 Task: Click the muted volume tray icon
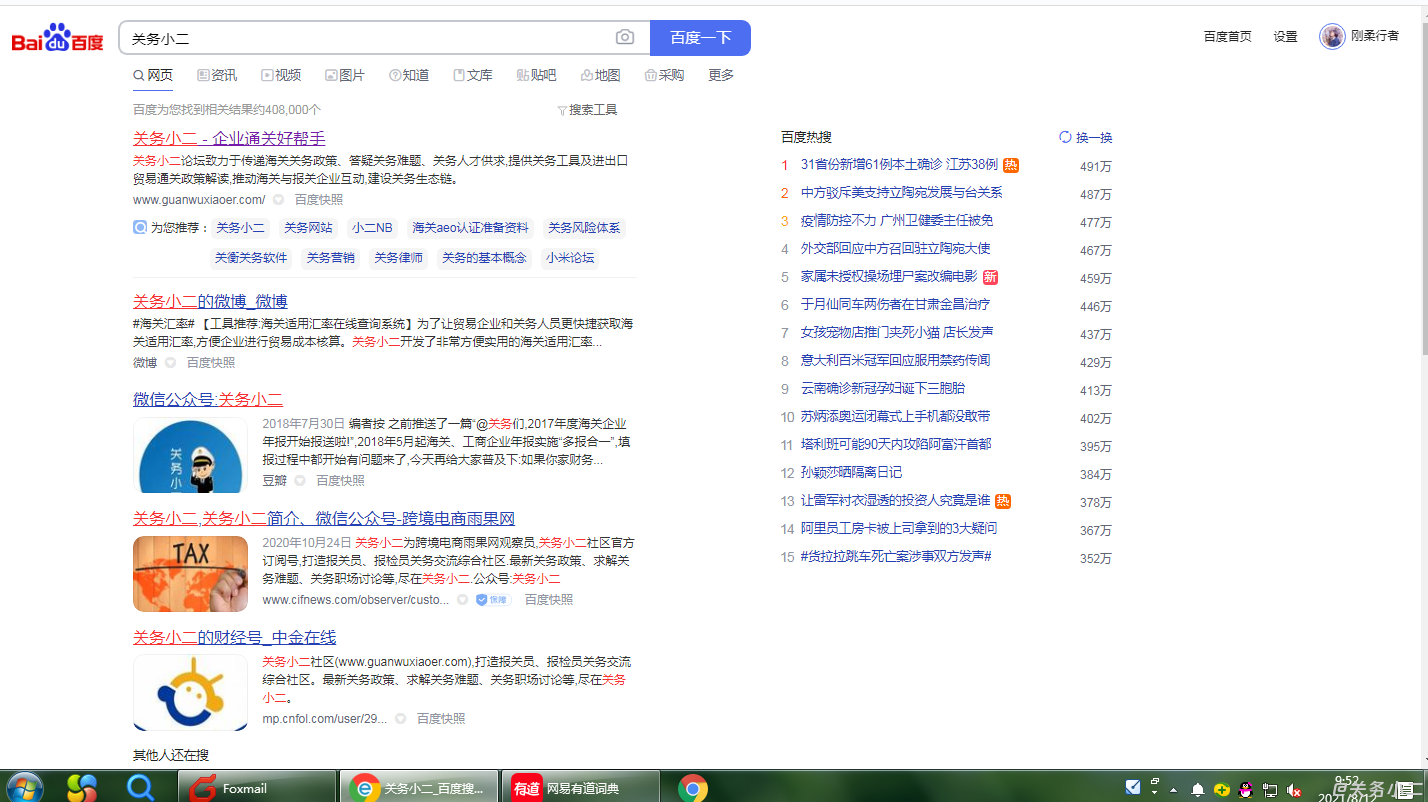coord(1295,789)
